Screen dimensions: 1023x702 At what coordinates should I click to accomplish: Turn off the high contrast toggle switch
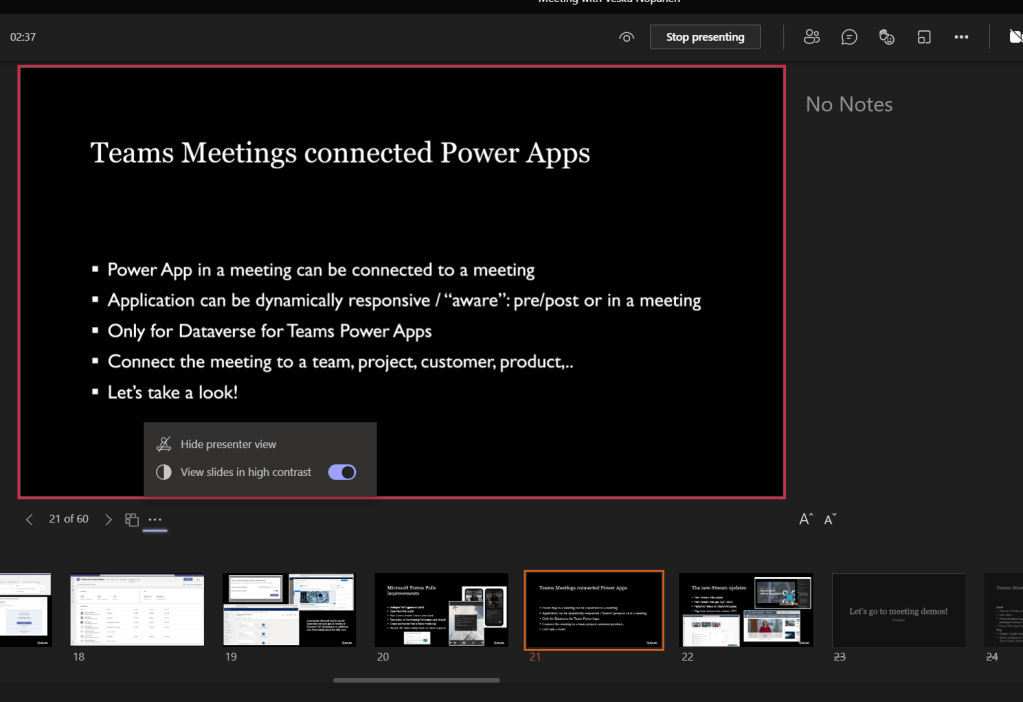(342, 472)
